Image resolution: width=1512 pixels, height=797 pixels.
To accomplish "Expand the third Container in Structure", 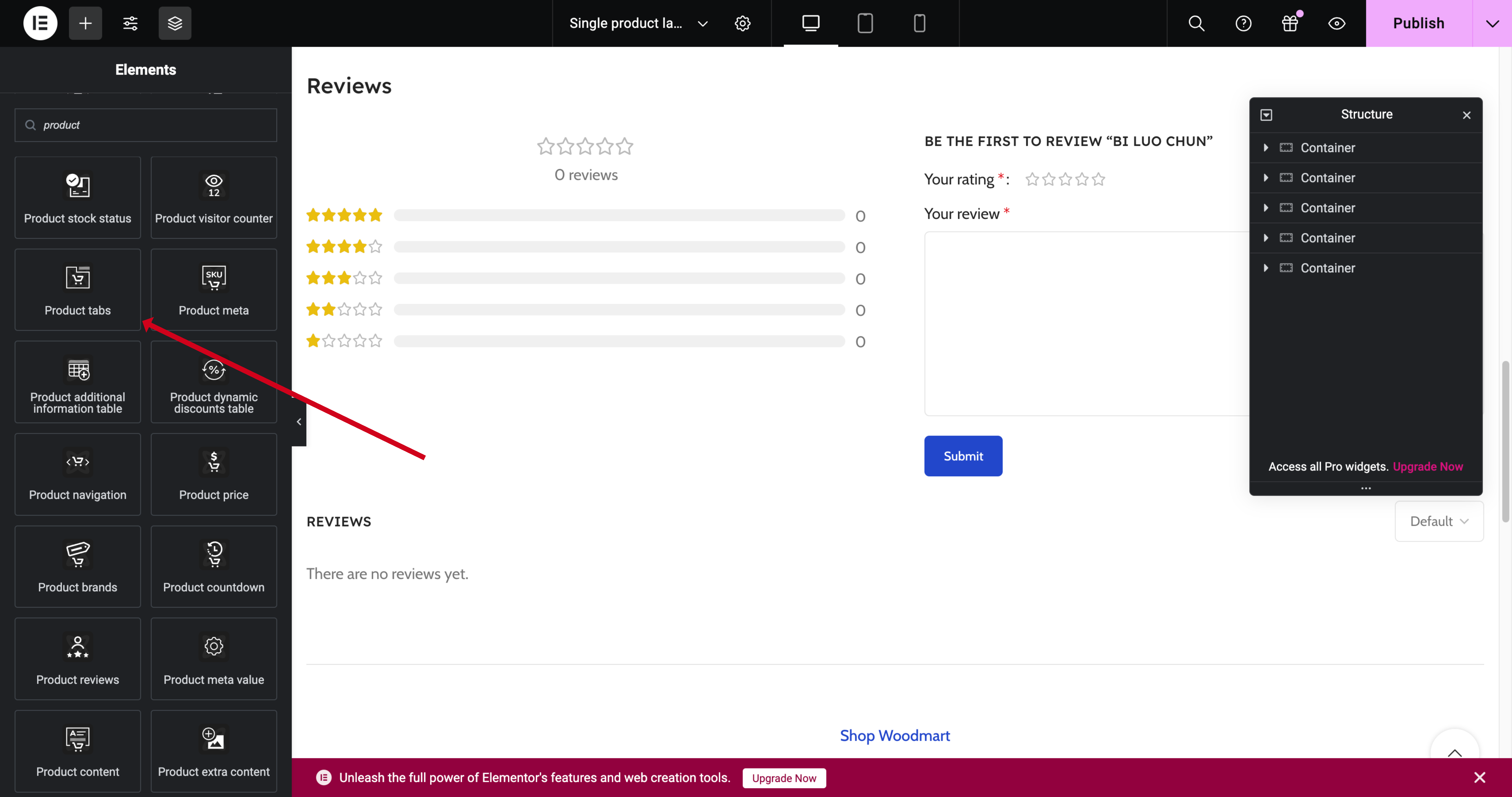I will coord(1266,208).
